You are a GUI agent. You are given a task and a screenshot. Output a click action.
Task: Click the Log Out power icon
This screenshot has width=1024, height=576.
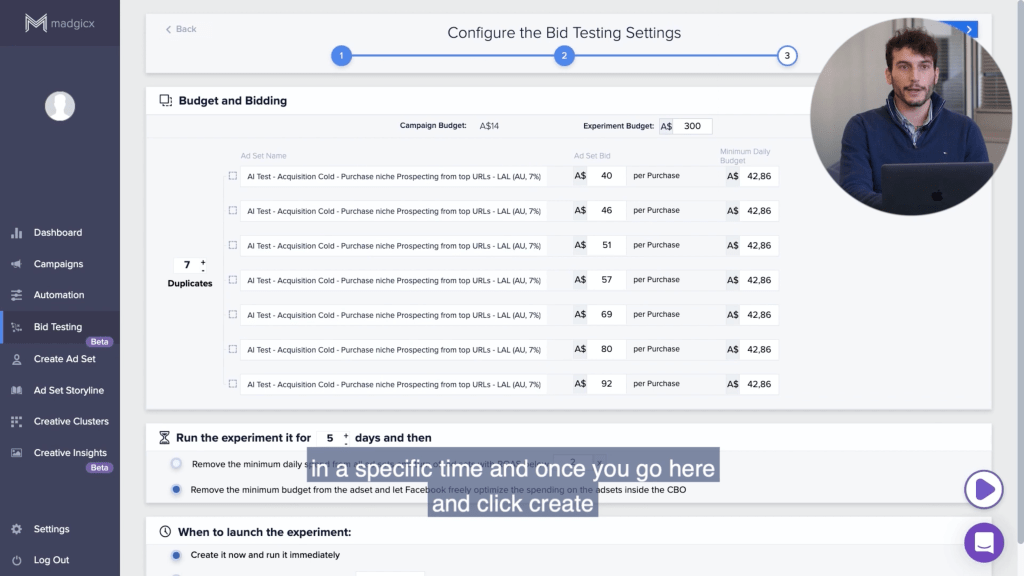click(x=16, y=560)
